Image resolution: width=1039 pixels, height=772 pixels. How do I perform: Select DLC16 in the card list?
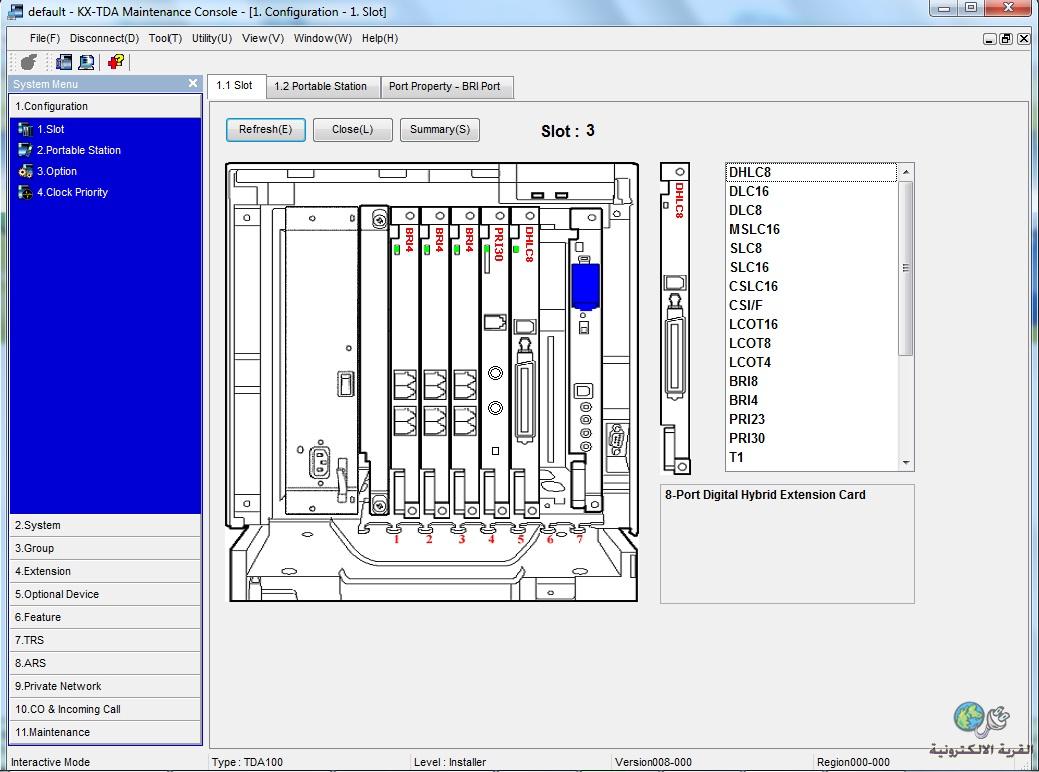[811, 192]
